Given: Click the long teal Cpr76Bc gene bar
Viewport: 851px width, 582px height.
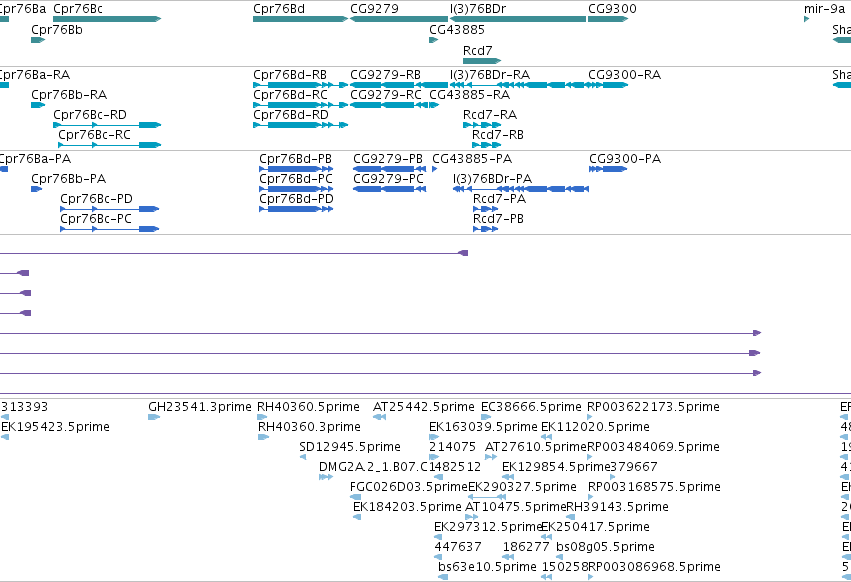Looking at the screenshot, I should tap(107, 19).
